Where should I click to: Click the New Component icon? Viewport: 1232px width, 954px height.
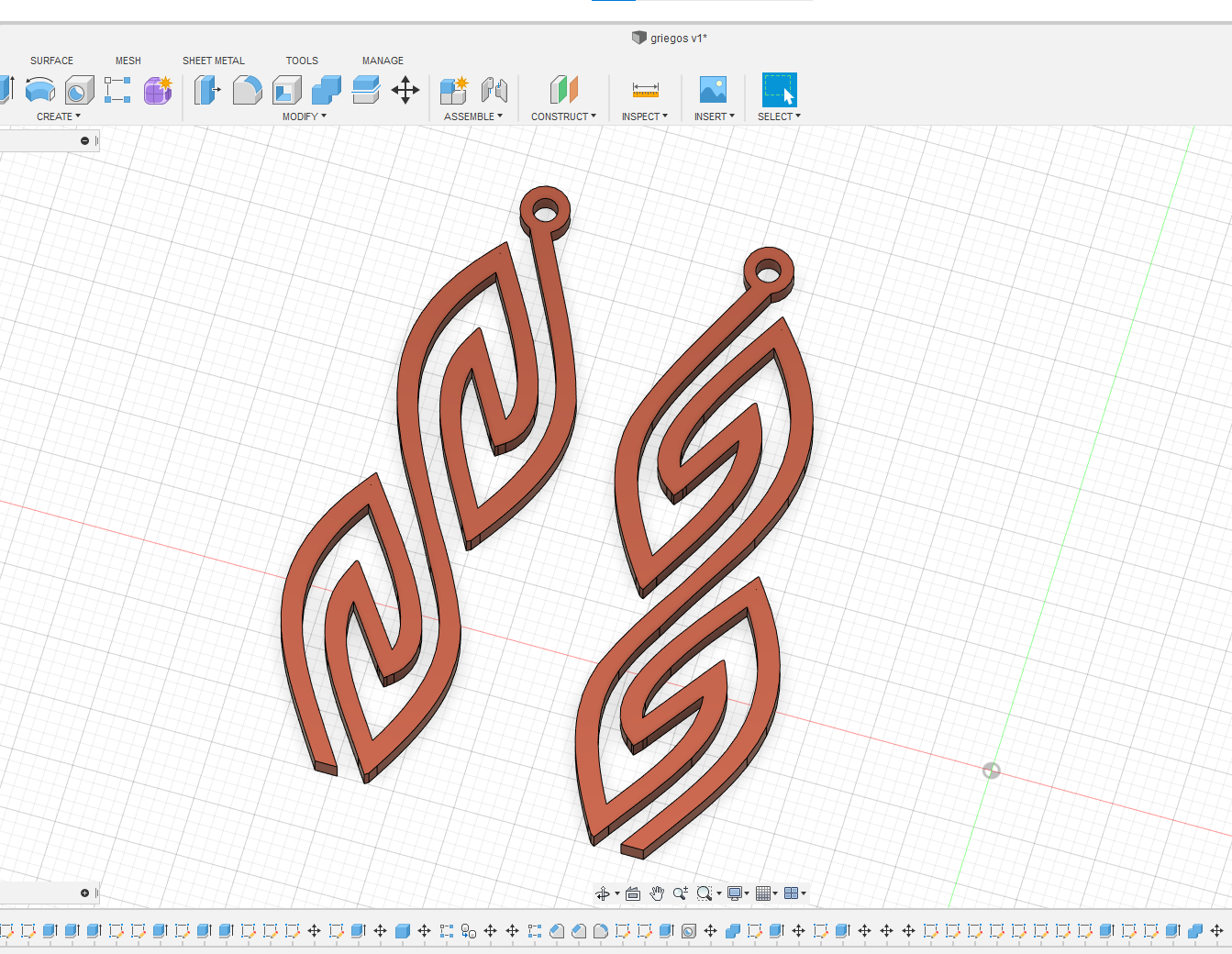[454, 90]
